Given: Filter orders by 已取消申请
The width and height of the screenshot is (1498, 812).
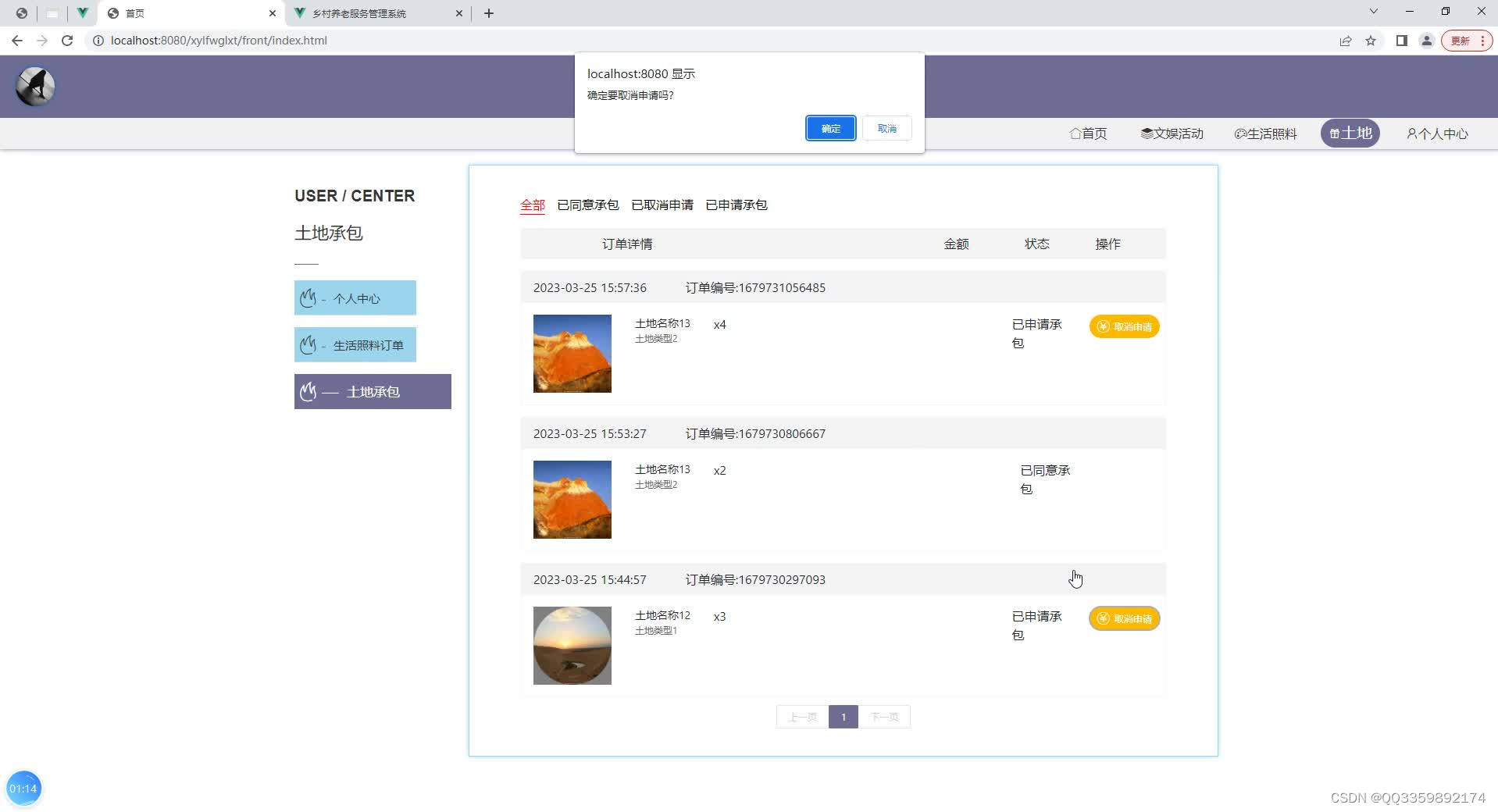Looking at the screenshot, I should click(x=662, y=205).
